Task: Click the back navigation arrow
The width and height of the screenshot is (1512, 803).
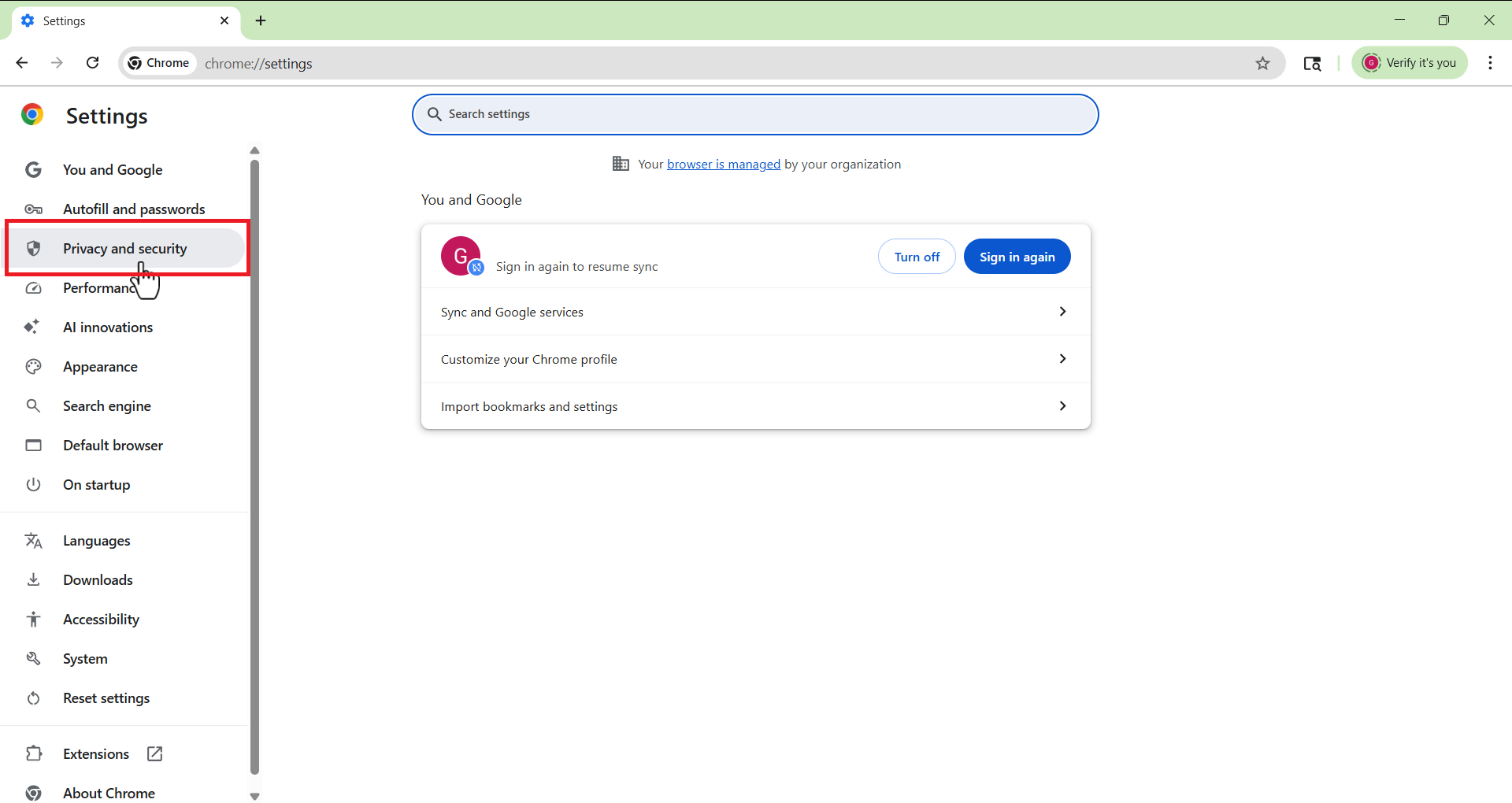Action: (22, 63)
